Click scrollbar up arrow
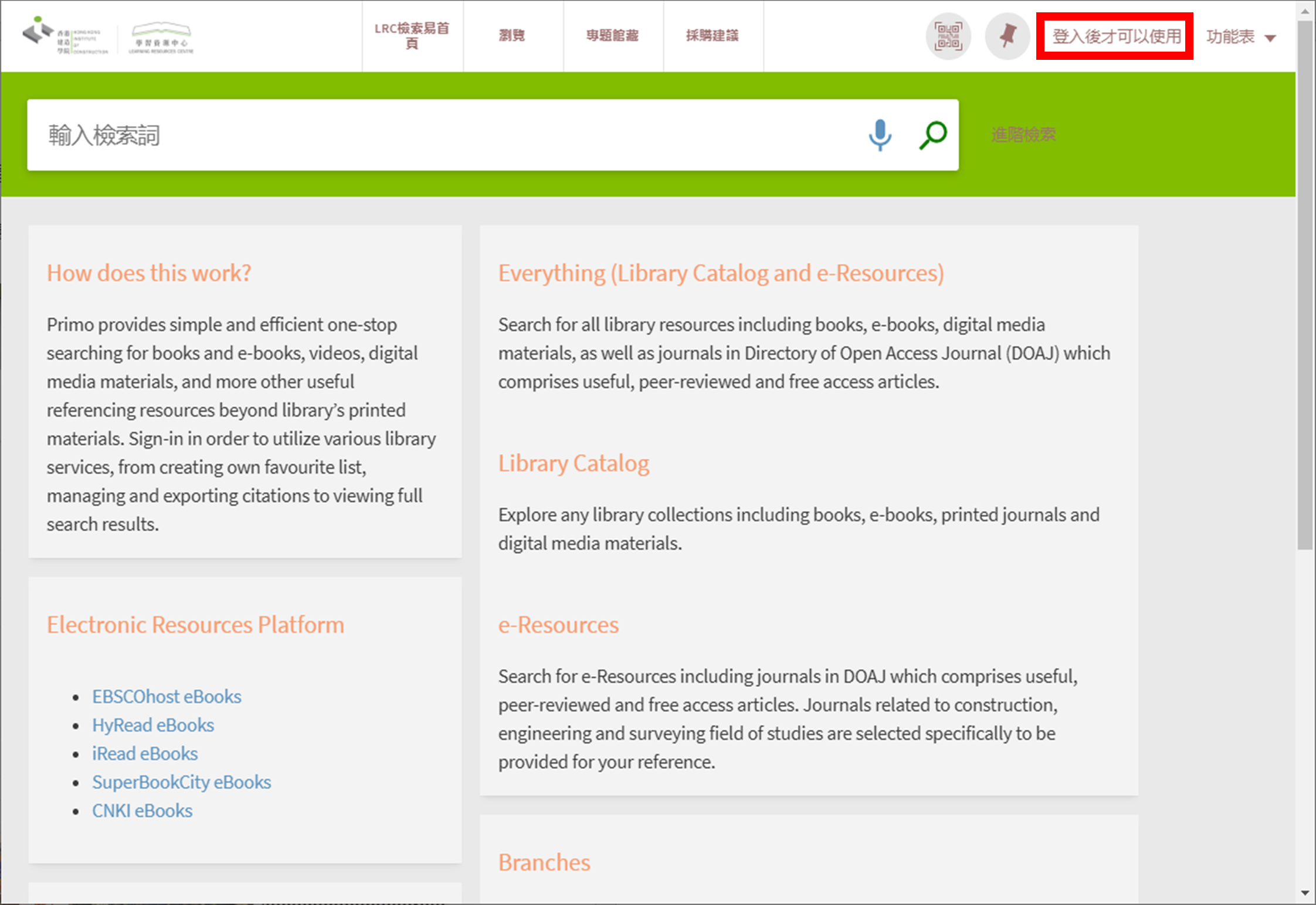 [x=1305, y=11]
